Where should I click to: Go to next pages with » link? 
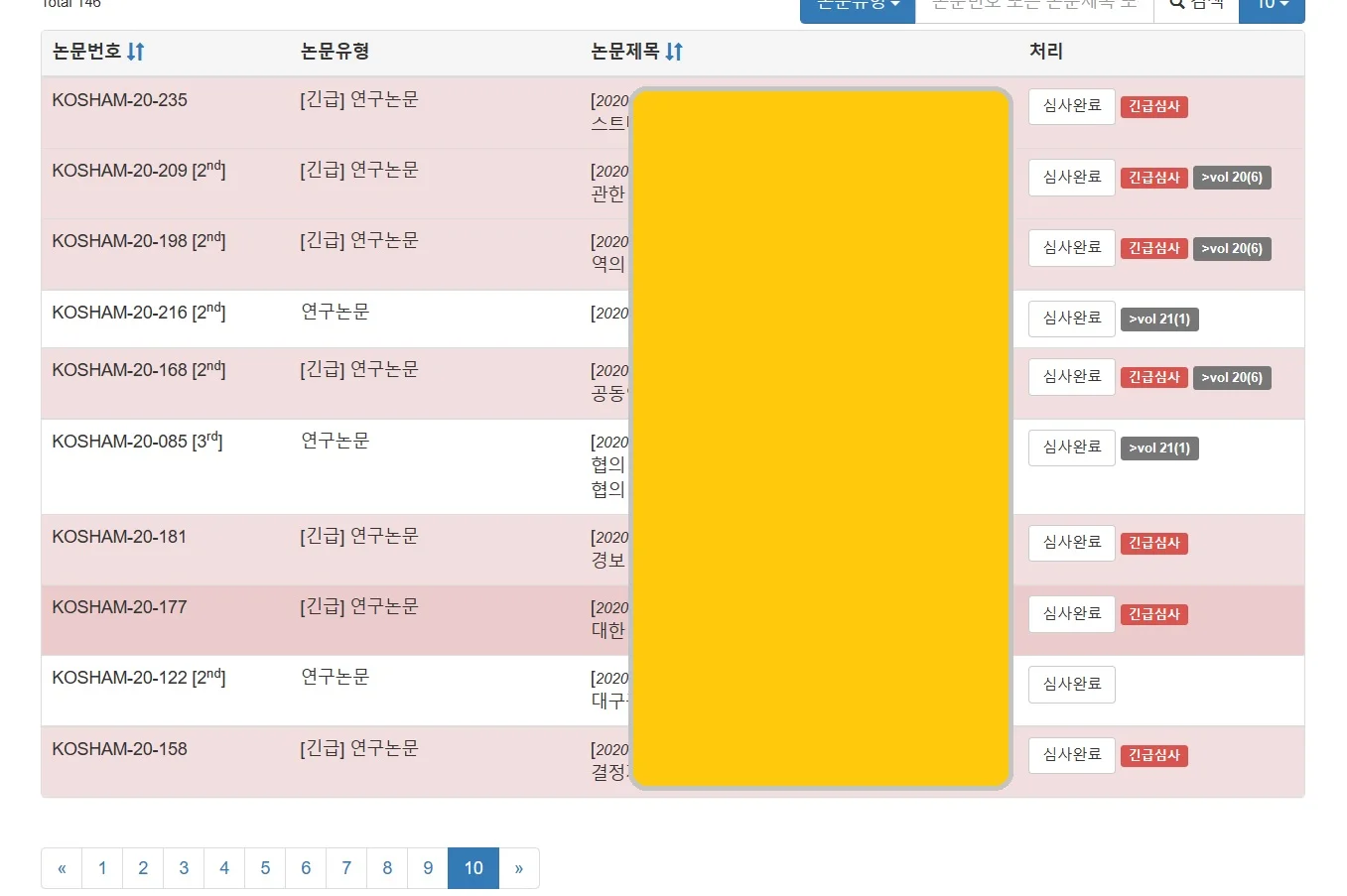click(519, 868)
